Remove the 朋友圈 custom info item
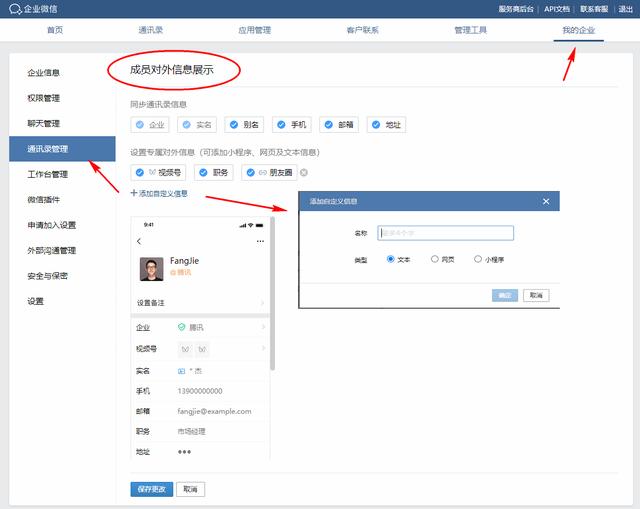The width and height of the screenshot is (640, 509). [304, 173]
